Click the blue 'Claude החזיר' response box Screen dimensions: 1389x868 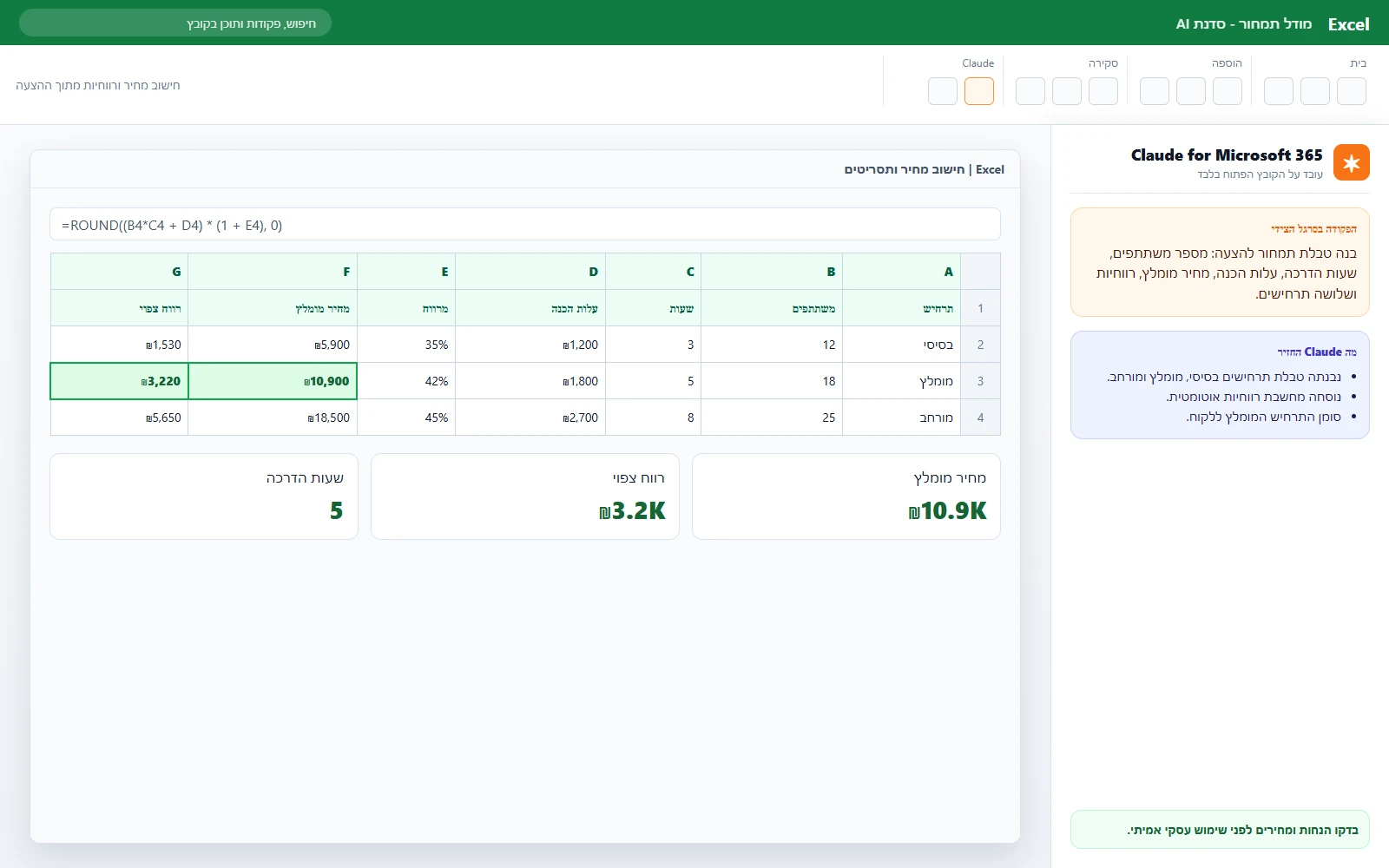click(1220, 385)
